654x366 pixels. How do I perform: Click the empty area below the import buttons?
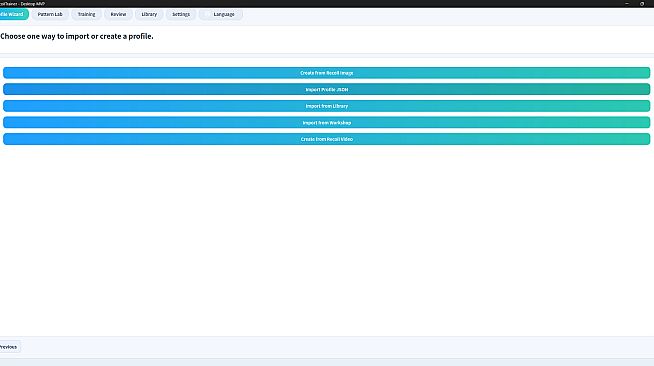327,240
